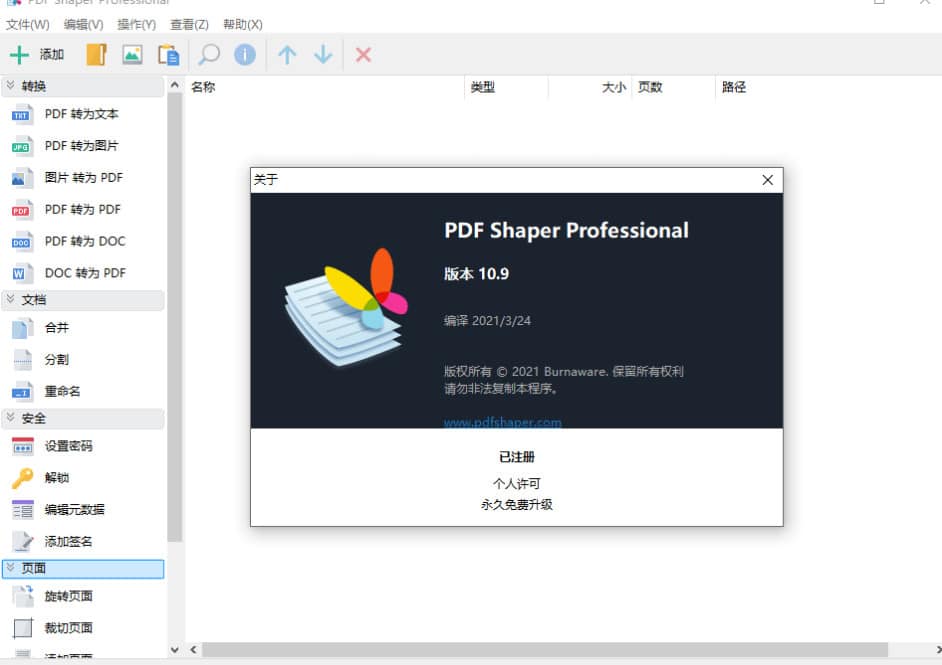Select the PDF 转为图片 JPG icon

[22, 145]
